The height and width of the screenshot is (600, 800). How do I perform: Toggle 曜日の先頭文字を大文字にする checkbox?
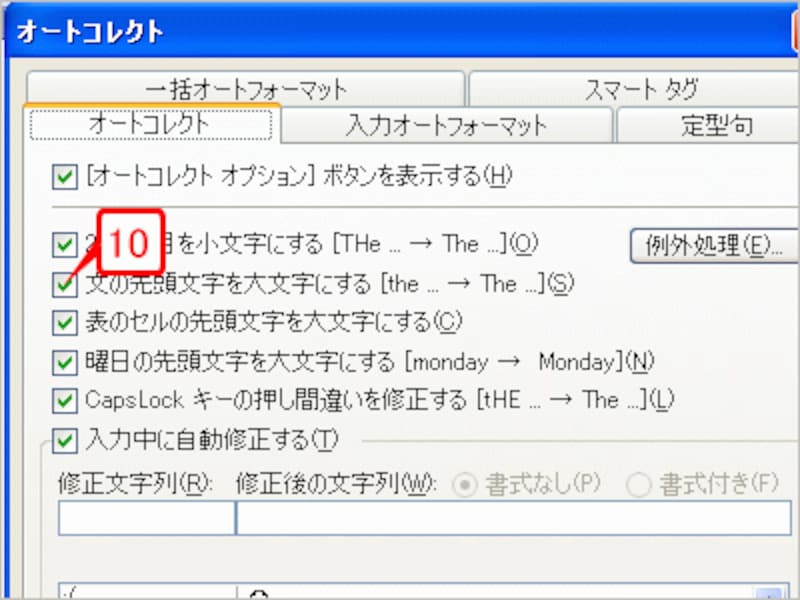(65, 362)
